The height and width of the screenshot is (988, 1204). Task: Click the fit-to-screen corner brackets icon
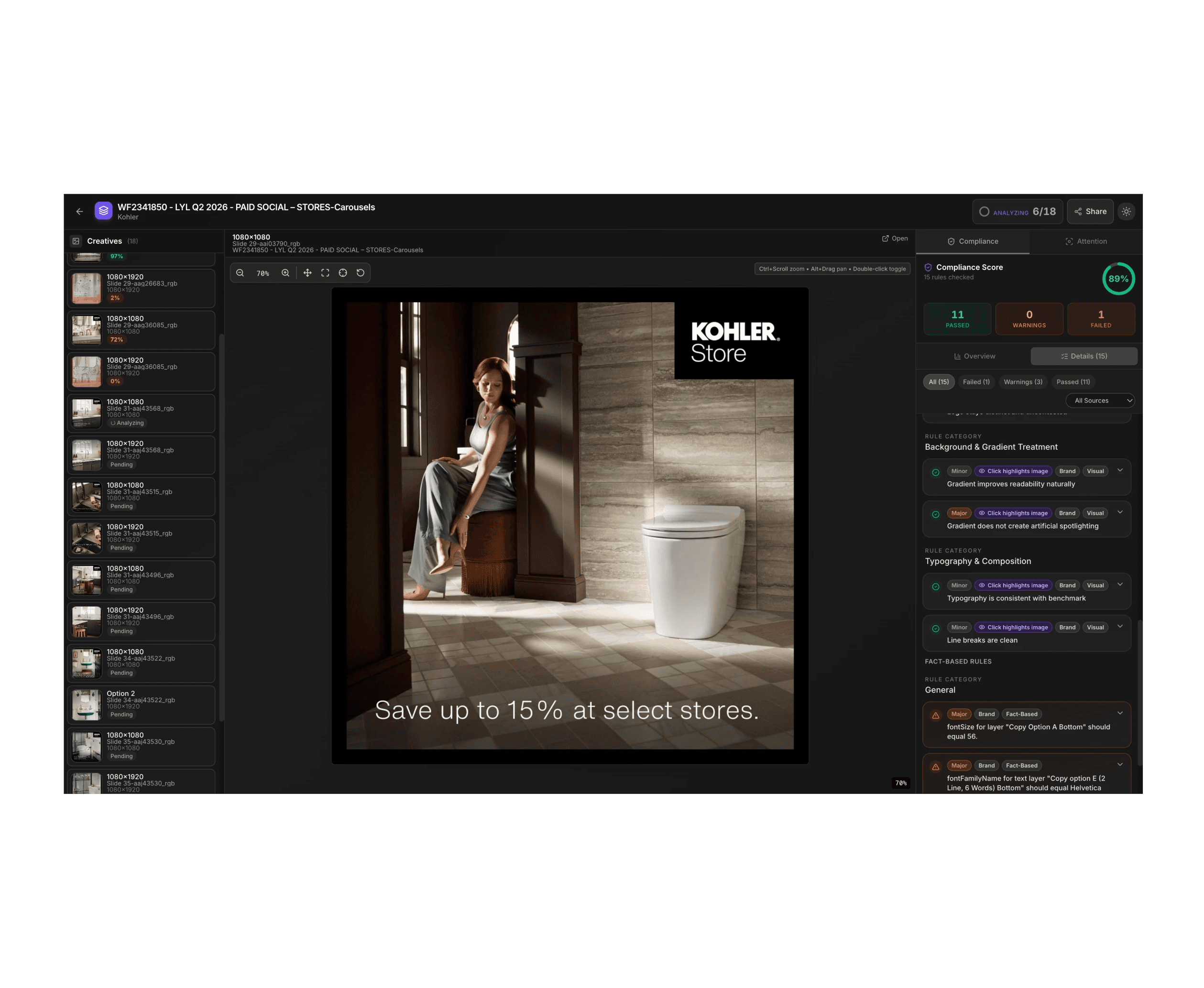(325, 273)
